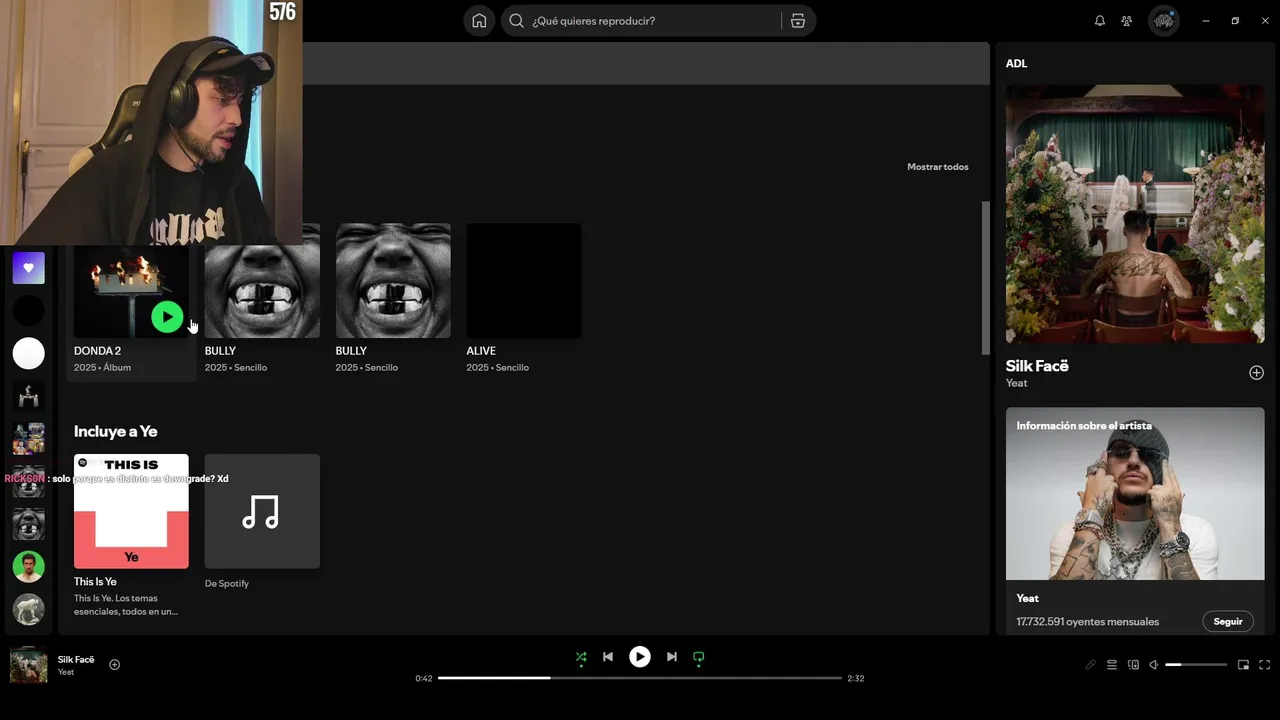Open the large ADL album artwork in right panel
This screenshot has width=1280, height=720.
(x=1135, y=214)
